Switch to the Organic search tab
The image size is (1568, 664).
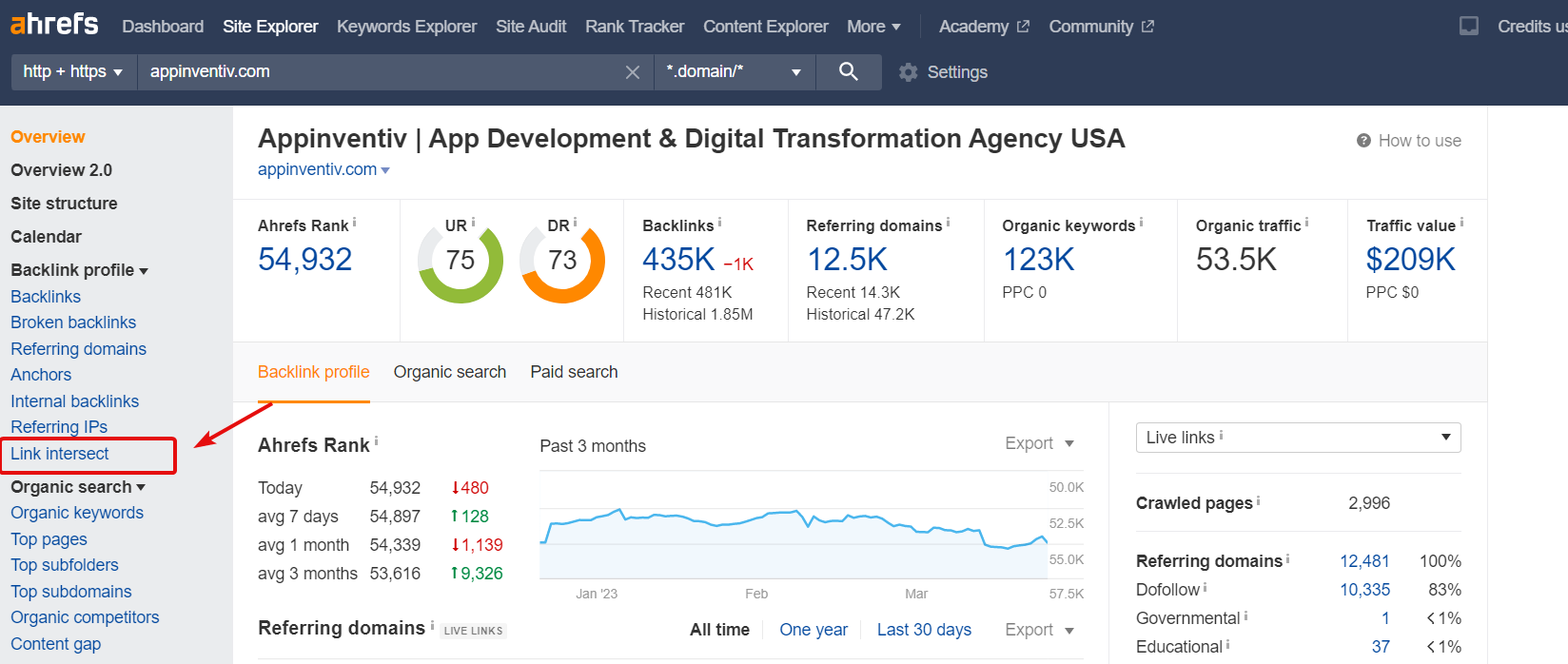(x=450, y=372)
